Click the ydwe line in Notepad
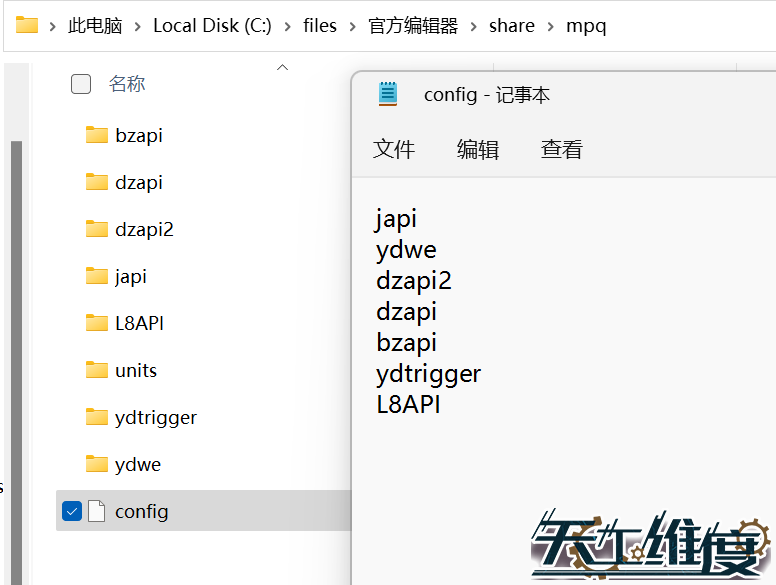Screen dimensions: 776x585 pyautogui.click(x=406, y=249)
